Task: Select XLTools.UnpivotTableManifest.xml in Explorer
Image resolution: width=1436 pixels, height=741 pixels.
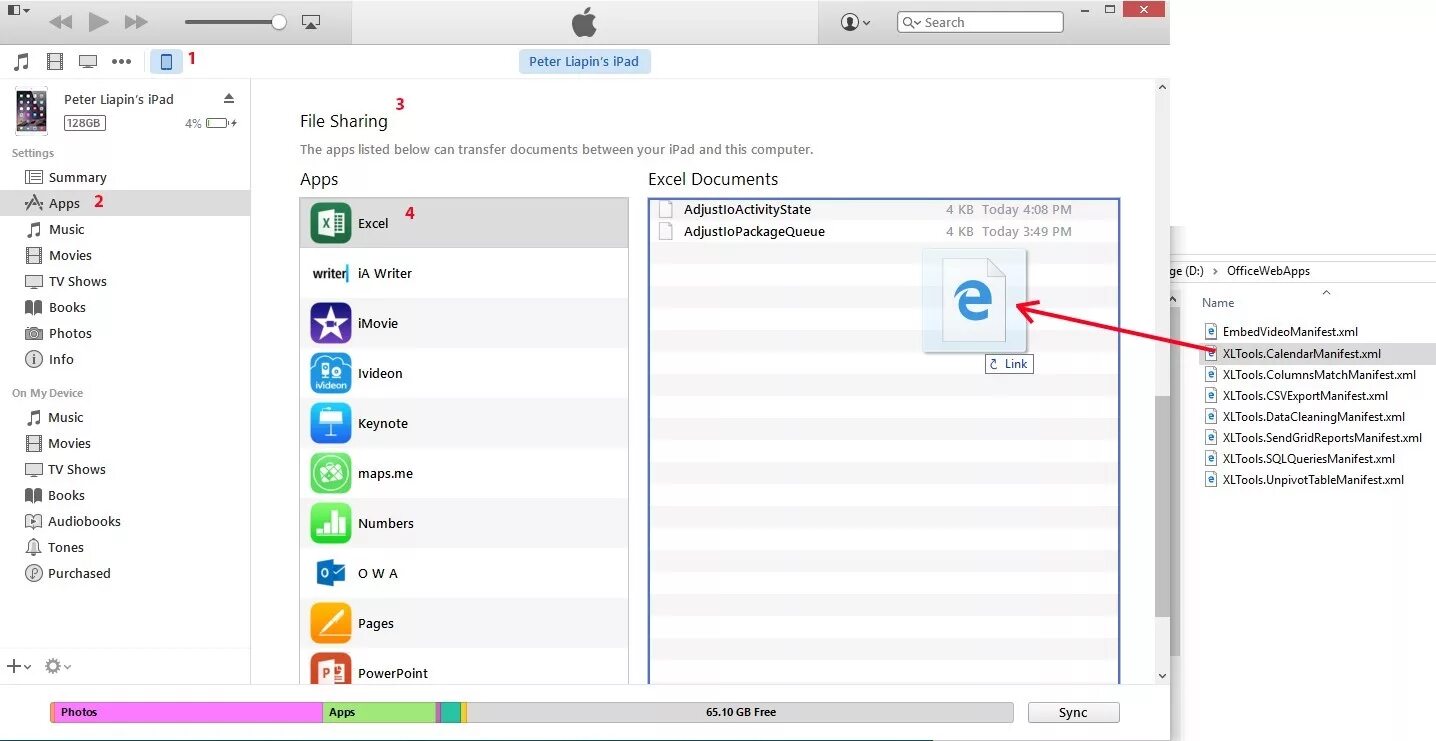Action: point(1313,480)
